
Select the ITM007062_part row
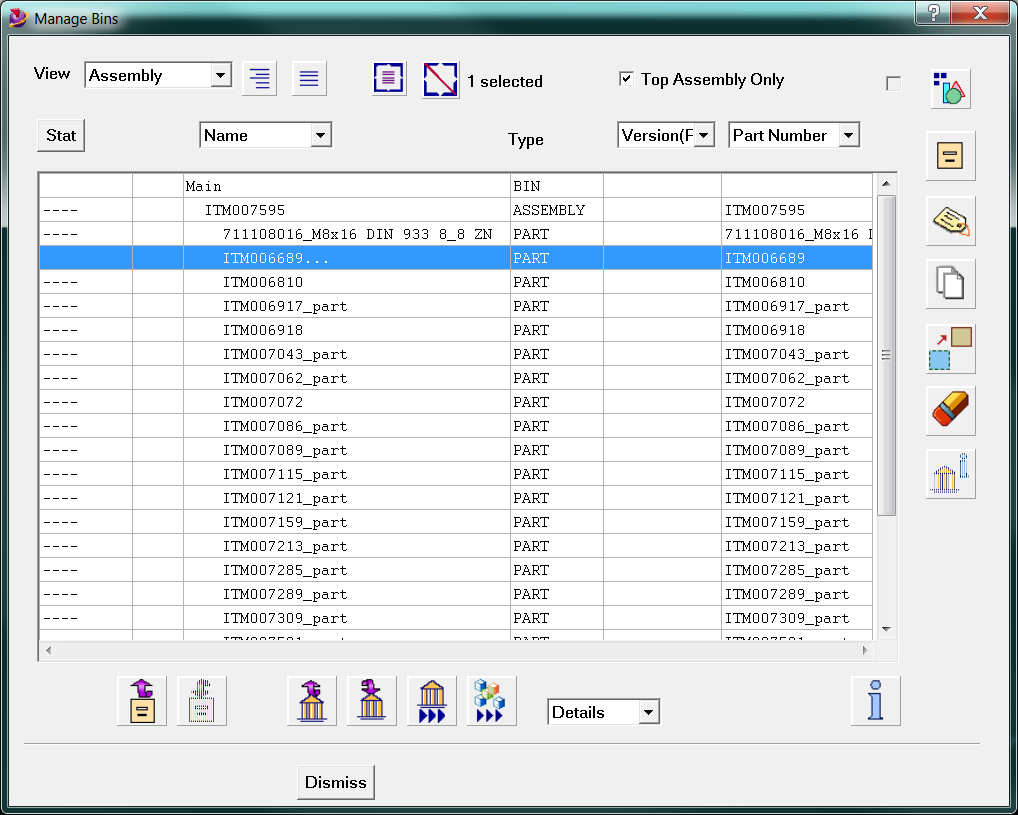[456, 379]
